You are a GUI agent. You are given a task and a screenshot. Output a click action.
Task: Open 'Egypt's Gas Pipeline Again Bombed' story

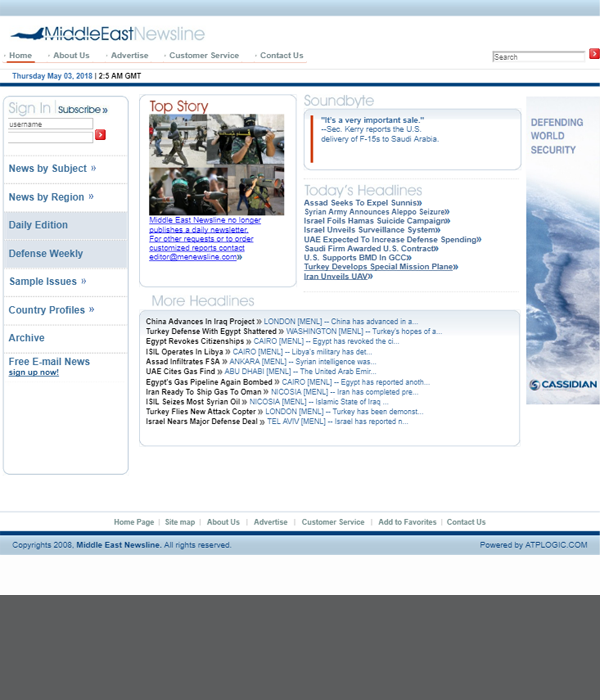[x=209, y=382]
